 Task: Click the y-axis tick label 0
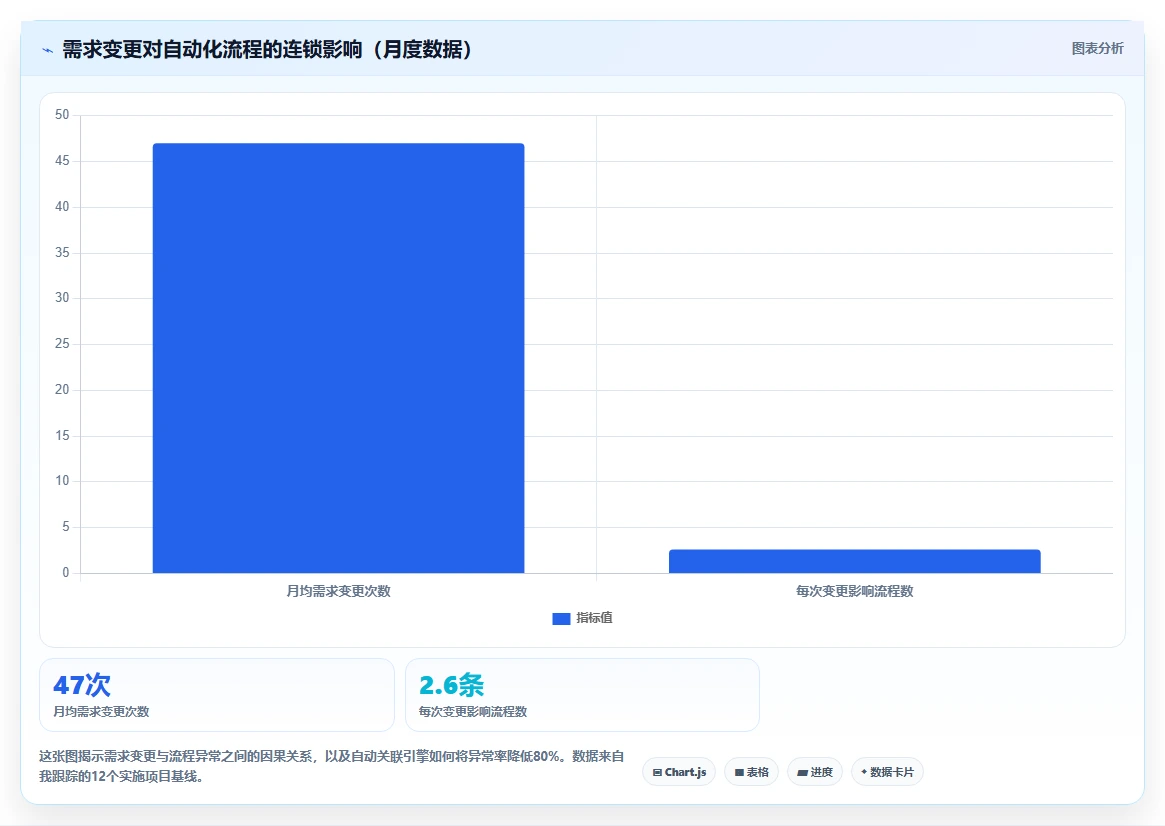[x=65, y=573]
